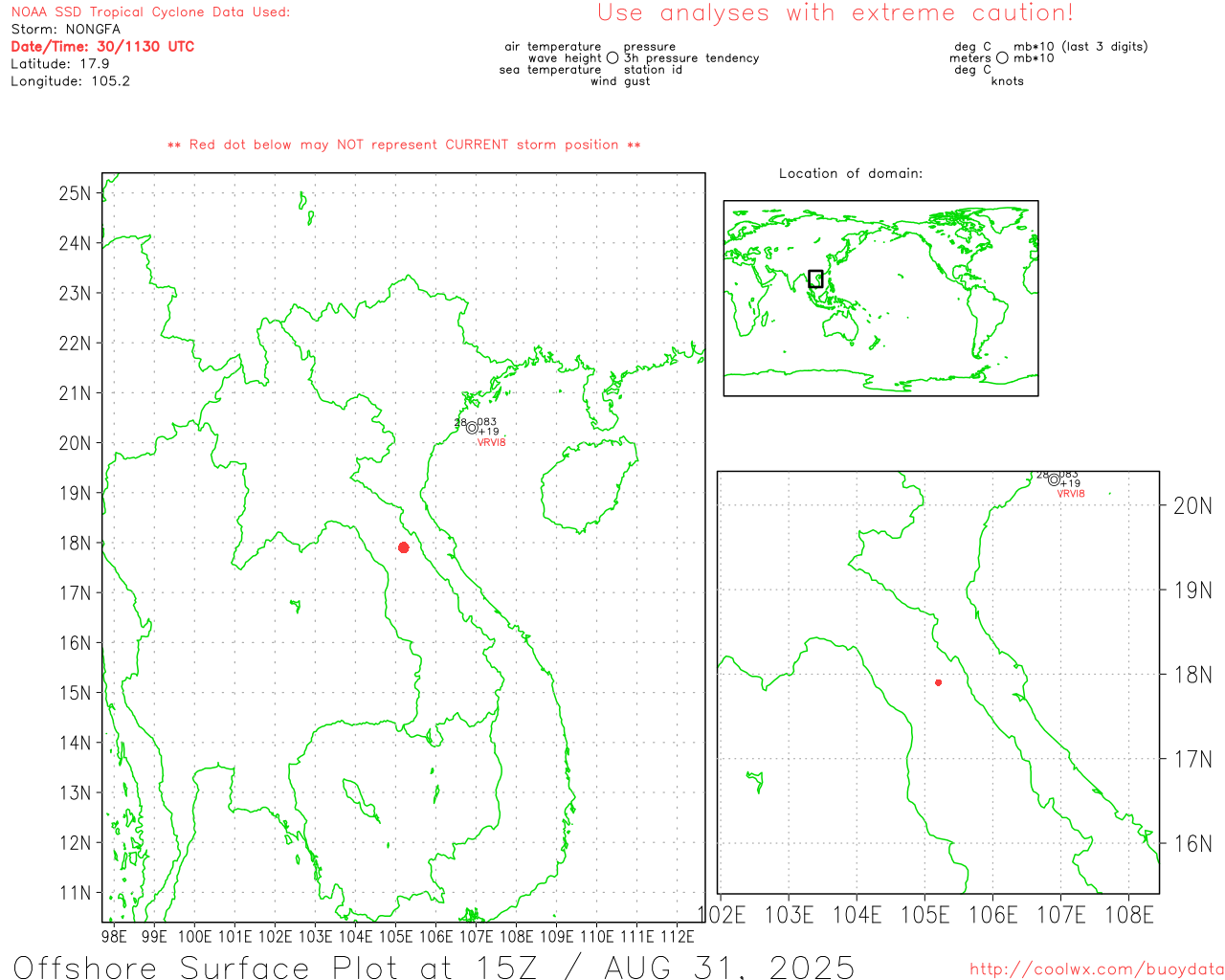Click the 'knots' units legend label
1225x980 pixels.
[1008, 81]
